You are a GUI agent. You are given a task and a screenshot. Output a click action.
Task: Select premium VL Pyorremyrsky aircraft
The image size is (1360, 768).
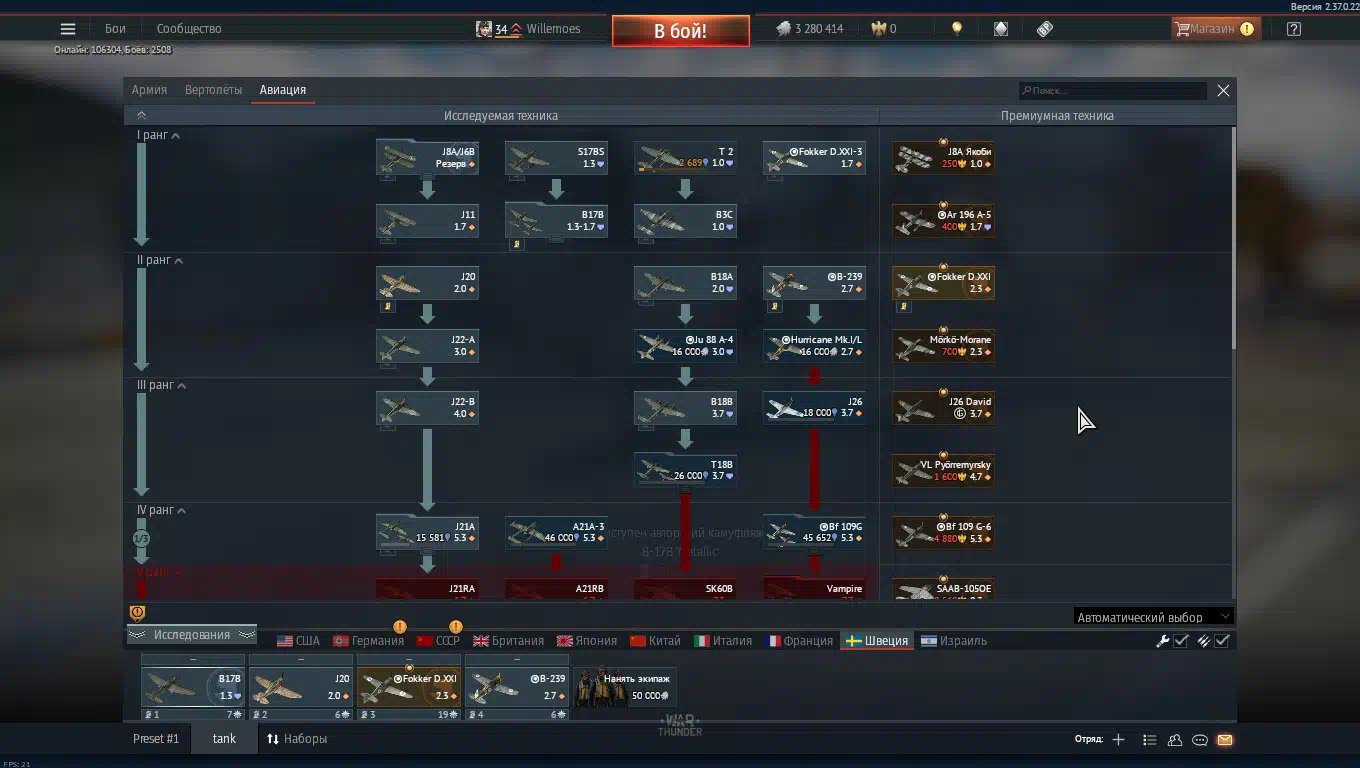(943, 470)
